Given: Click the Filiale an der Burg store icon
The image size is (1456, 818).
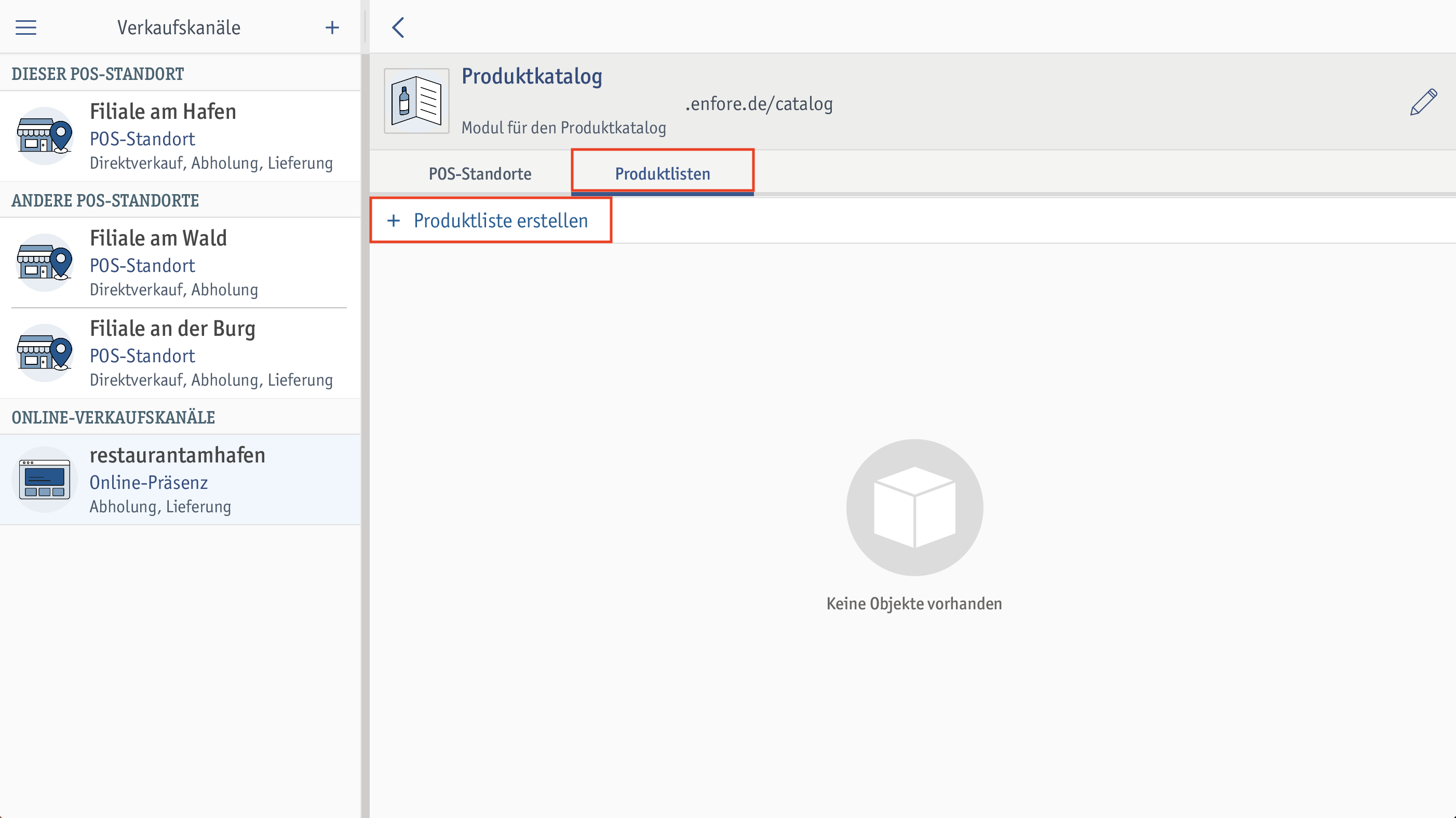Looking at the screenshot, I should point(45,352).
